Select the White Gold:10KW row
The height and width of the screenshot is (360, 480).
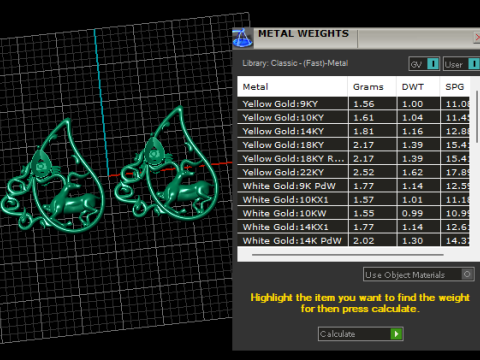pos(353,213)
